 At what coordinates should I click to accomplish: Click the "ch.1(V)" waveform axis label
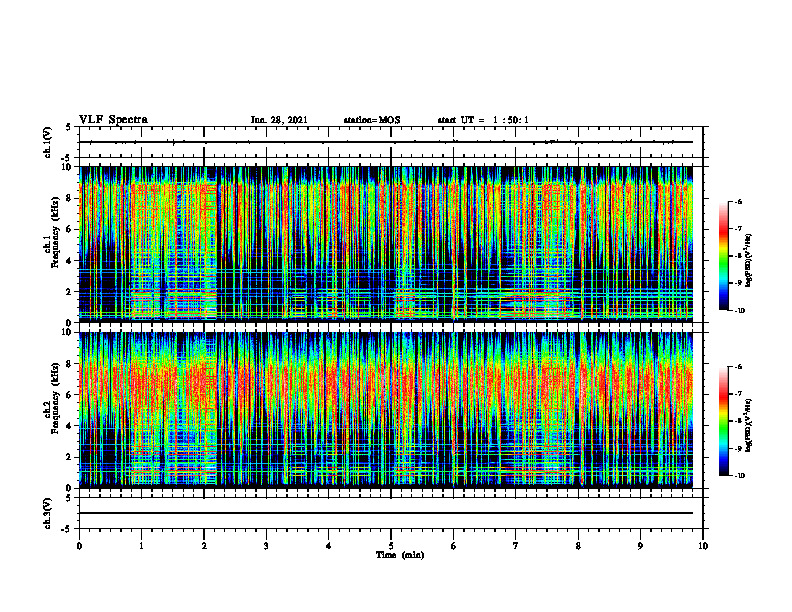[48, 142]
